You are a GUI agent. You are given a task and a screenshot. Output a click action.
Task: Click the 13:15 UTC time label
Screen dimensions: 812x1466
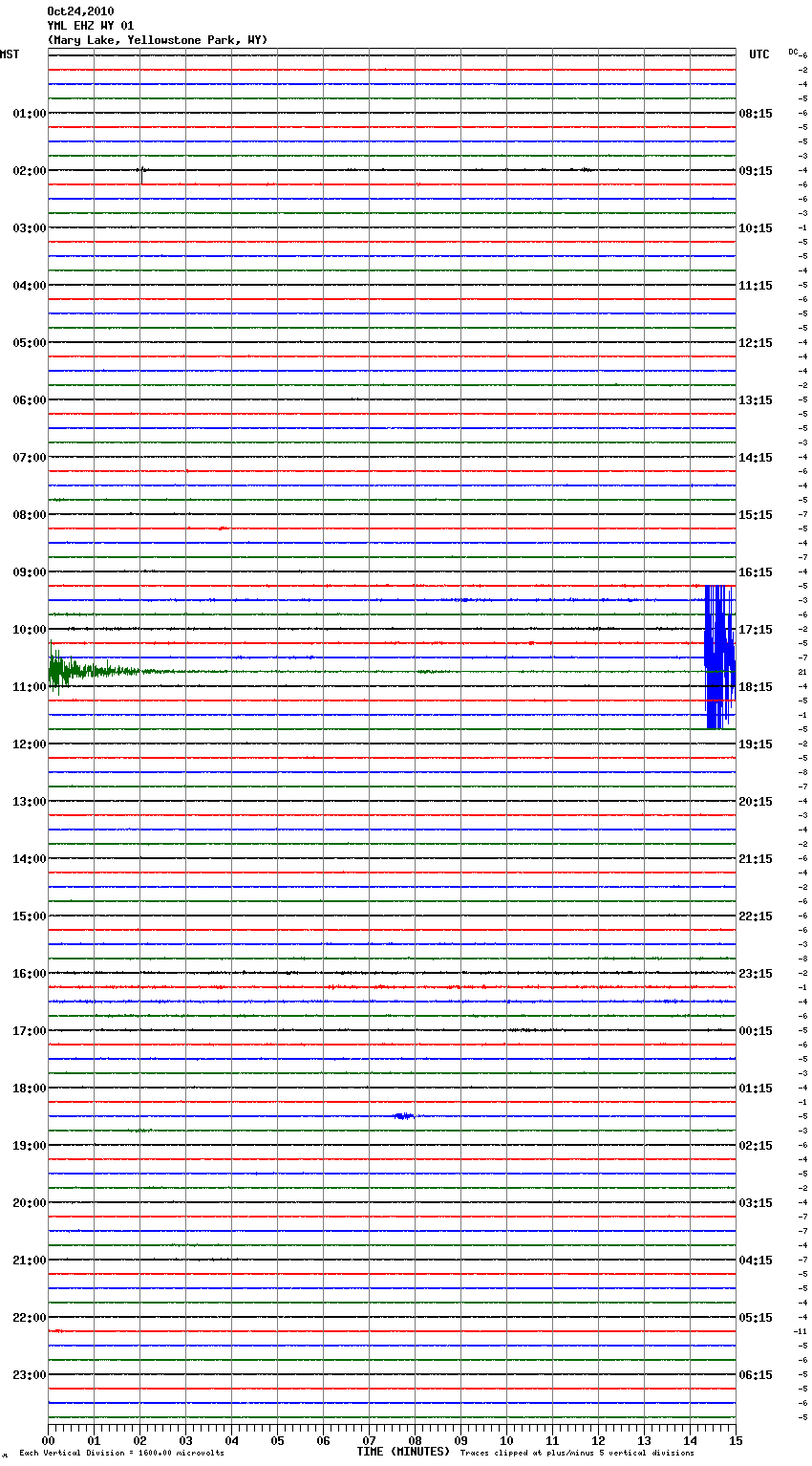(756, 400)
